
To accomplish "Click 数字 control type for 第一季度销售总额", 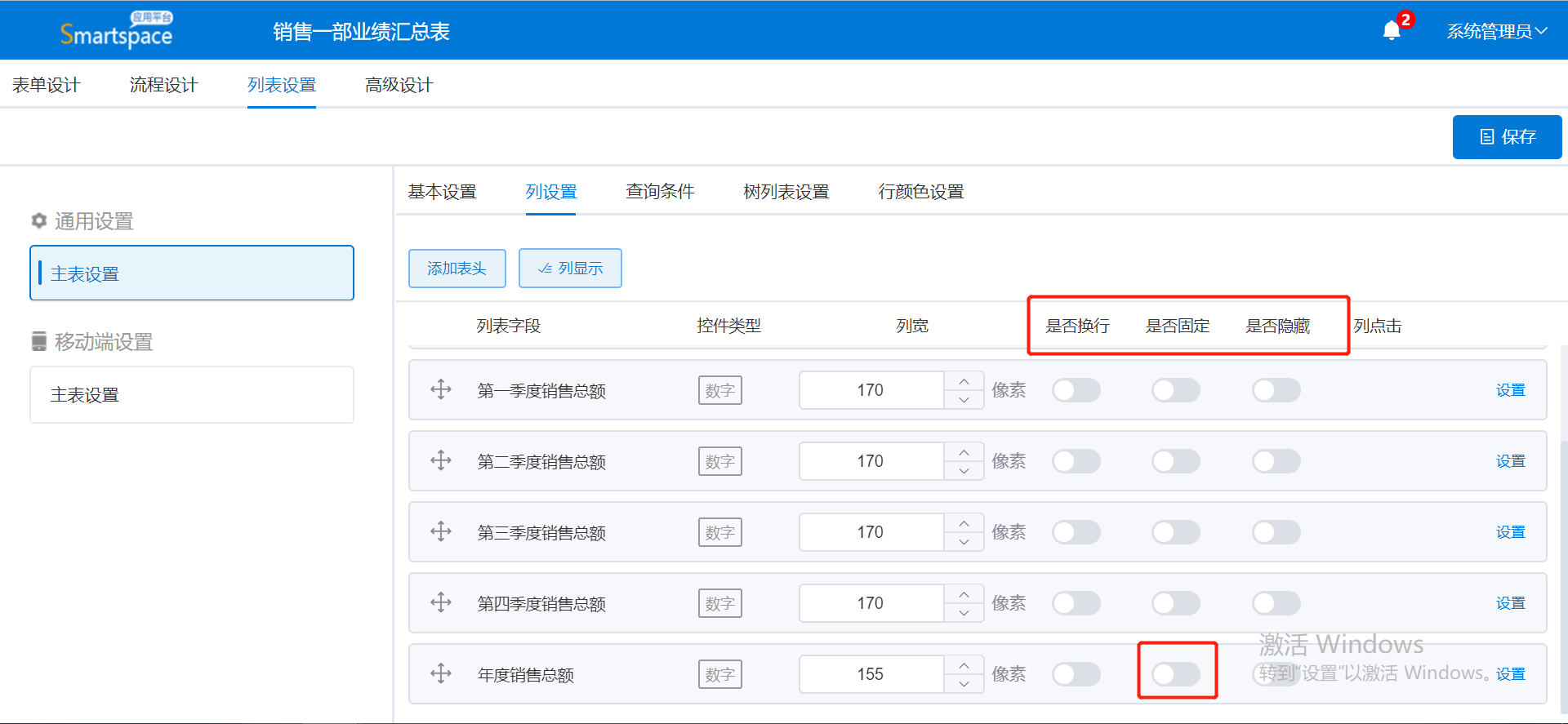I will 719,390.
